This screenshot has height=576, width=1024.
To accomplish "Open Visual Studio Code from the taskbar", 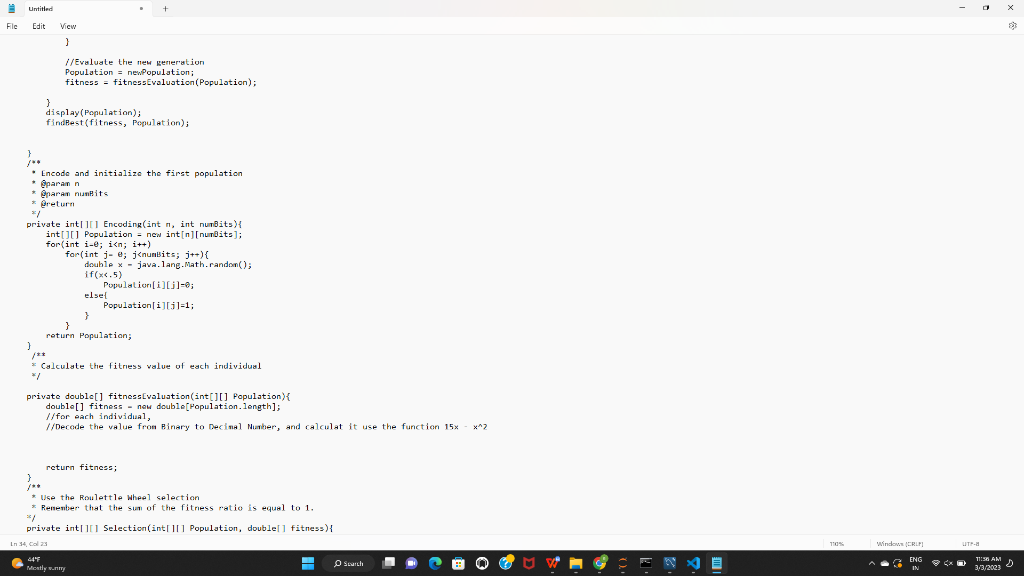I will tap(691, 563).
